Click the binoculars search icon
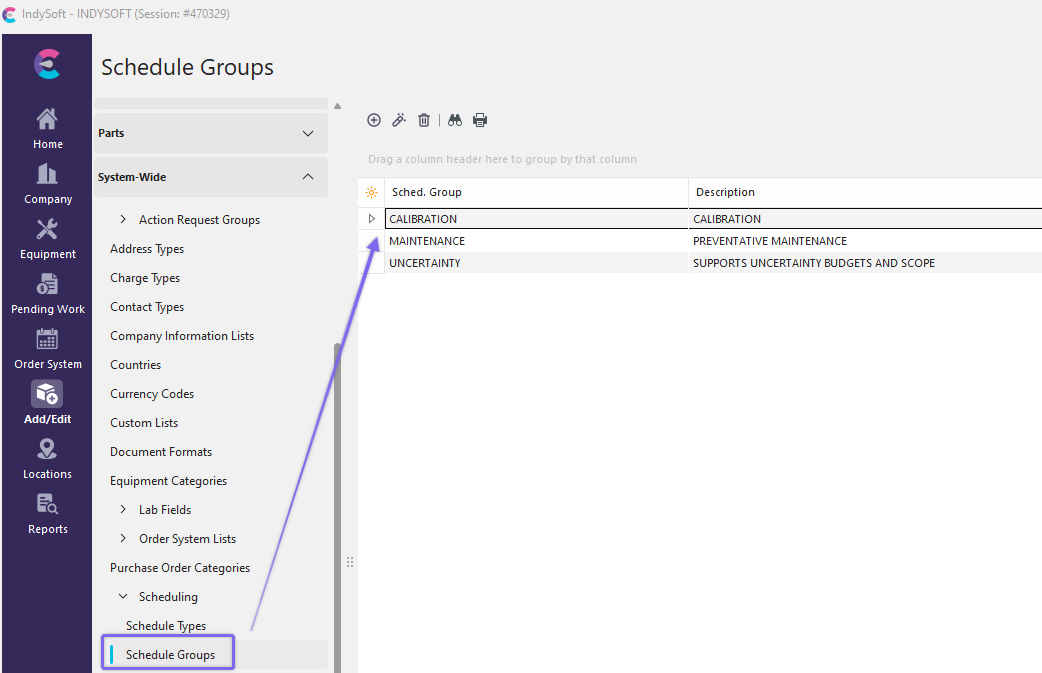Viewport: 1042px width, 673px height. (455, 120)
